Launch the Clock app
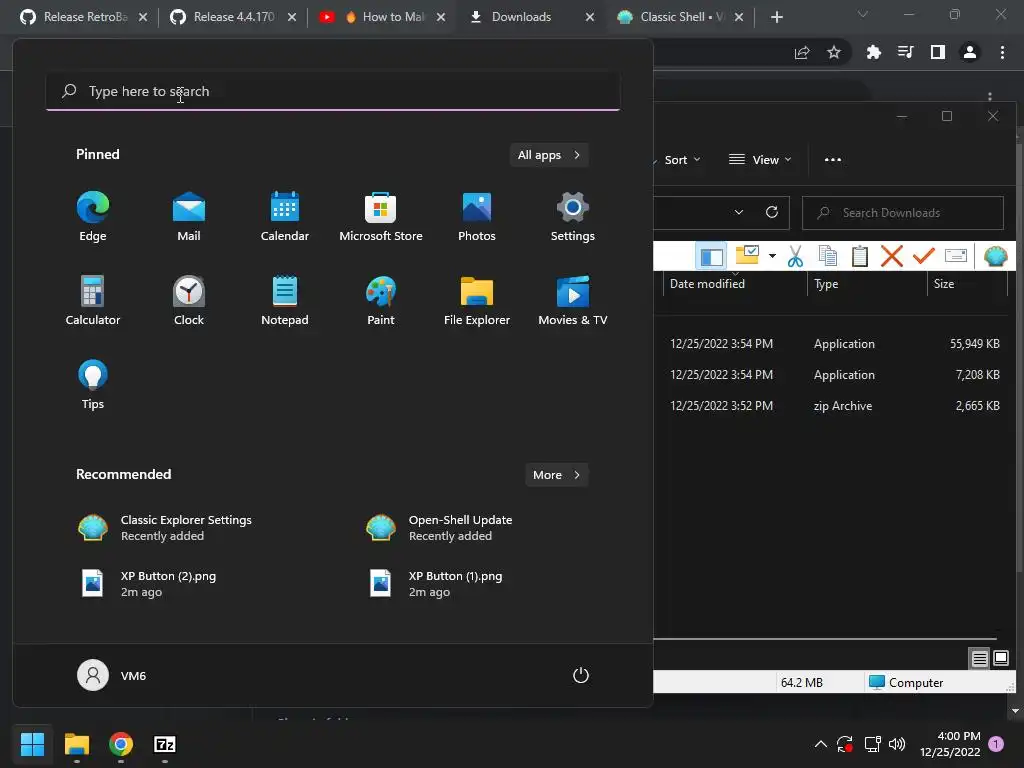Screen dimensions: 1024x768 tap(189, 301)
